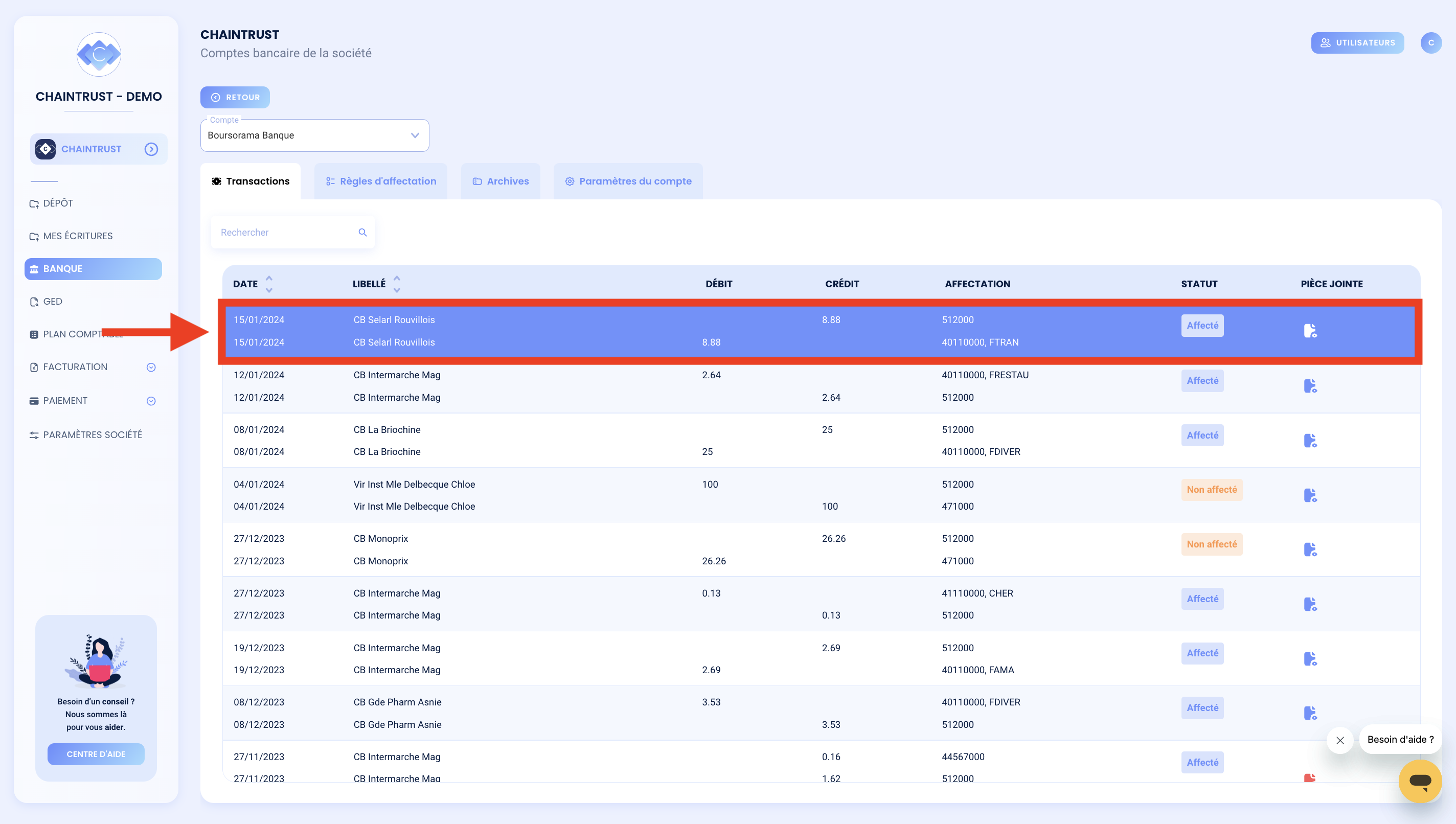The height and width of the screenshot is (824, 1456).
Task: Click the Retour button
Action: [x=235, y=97]
